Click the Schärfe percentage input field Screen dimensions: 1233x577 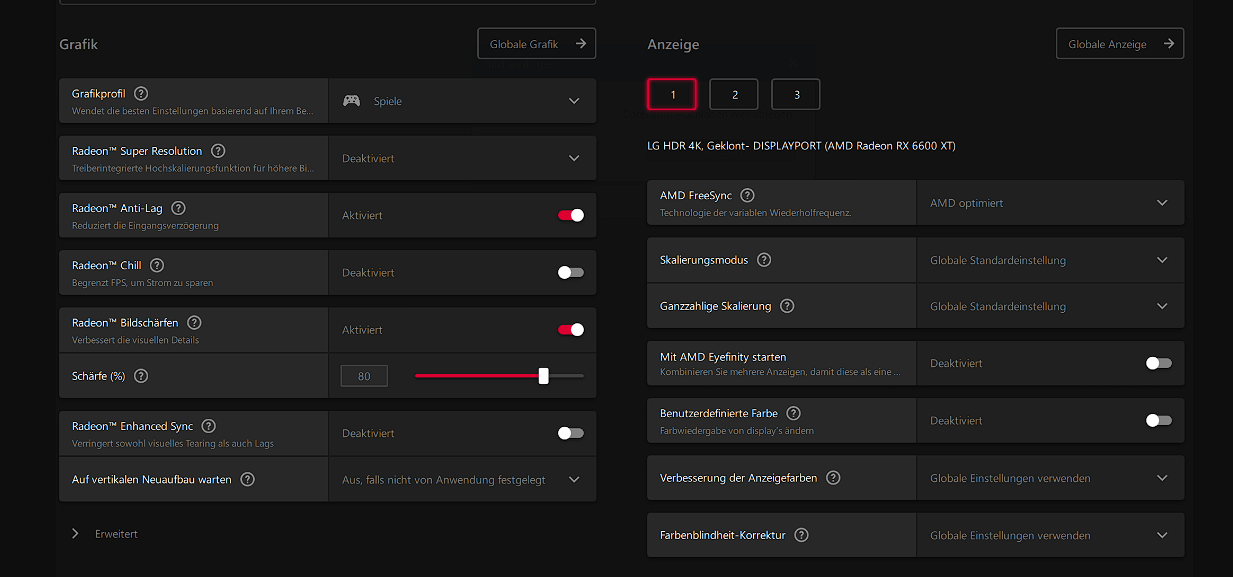click(x=364, y=377)
